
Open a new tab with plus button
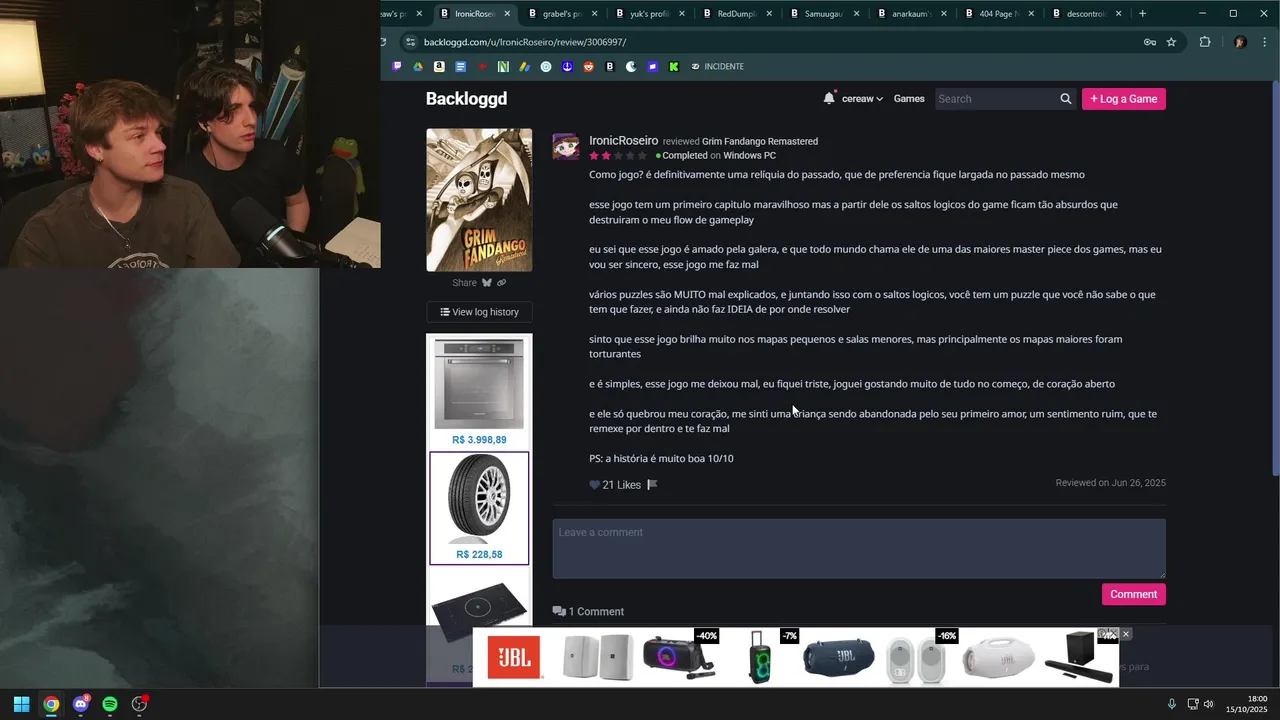click(x=1143, y=14)
